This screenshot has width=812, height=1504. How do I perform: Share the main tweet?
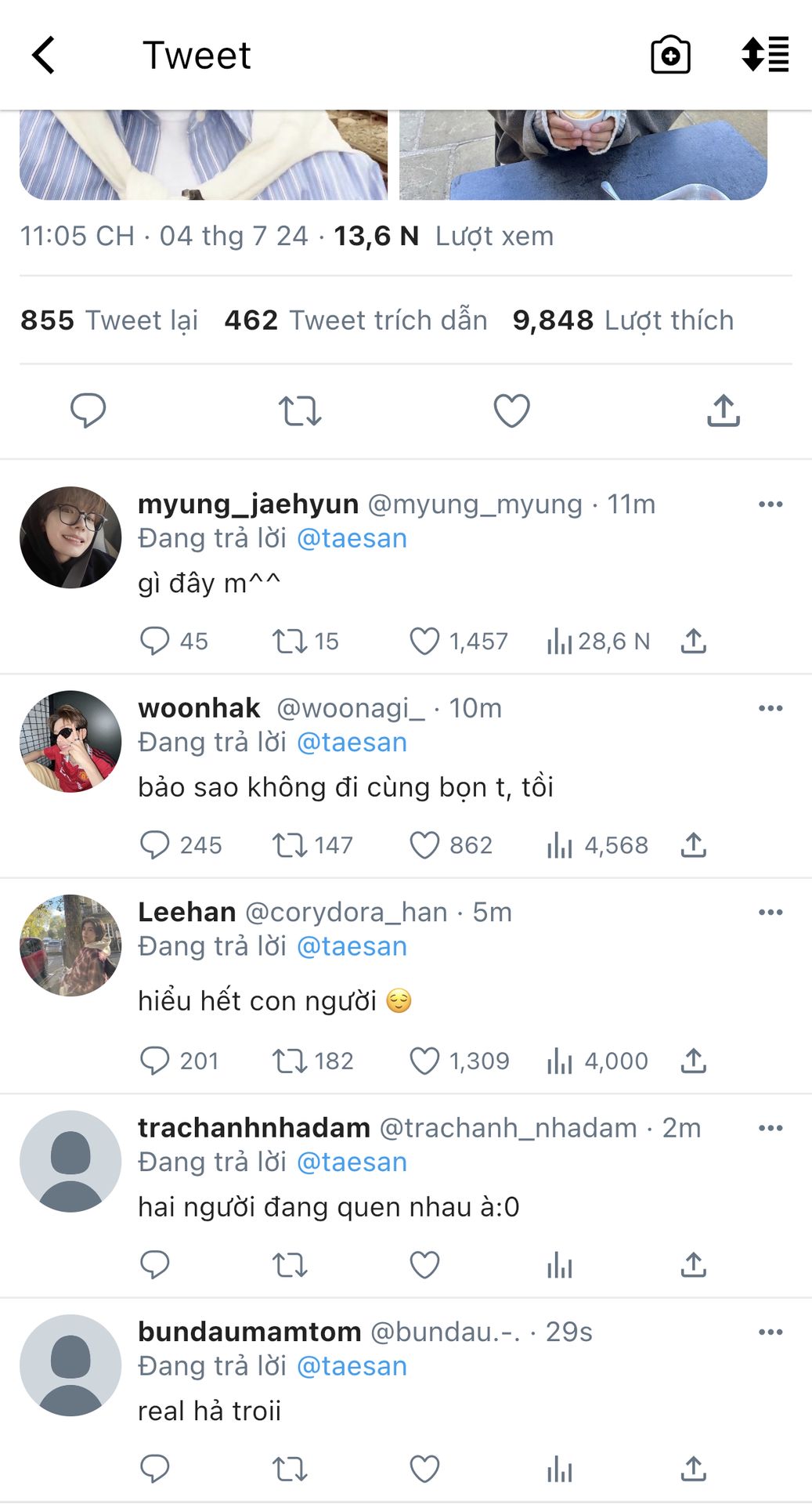click(x=723, y=410)
